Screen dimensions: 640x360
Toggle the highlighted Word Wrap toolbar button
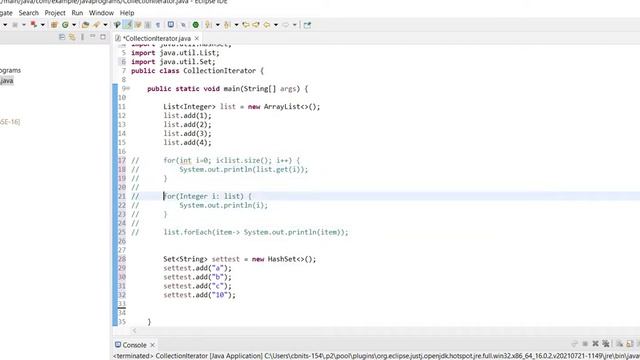click(128, 25)
